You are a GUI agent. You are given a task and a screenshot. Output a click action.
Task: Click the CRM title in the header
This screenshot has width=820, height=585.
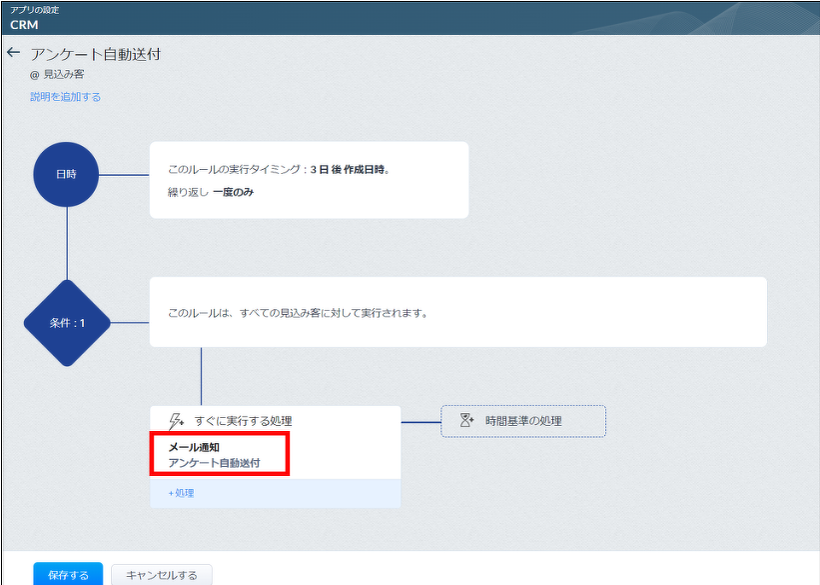click(x=24, y=24)
